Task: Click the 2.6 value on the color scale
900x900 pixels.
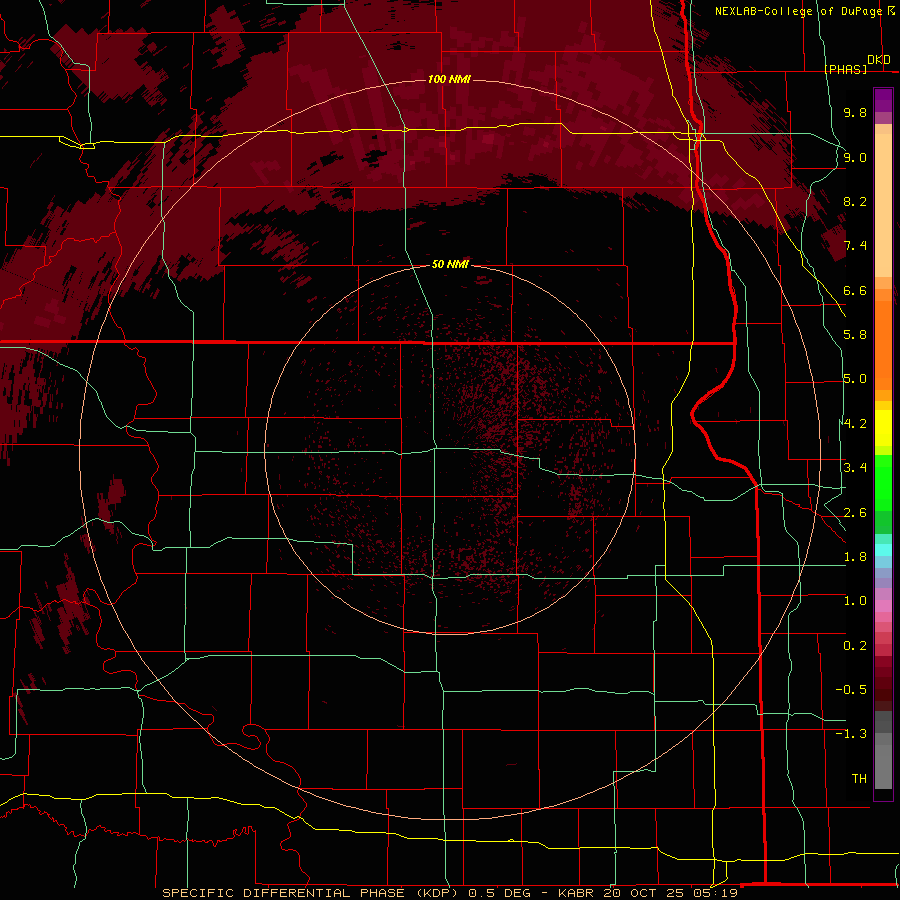Action: pos(855,513)
